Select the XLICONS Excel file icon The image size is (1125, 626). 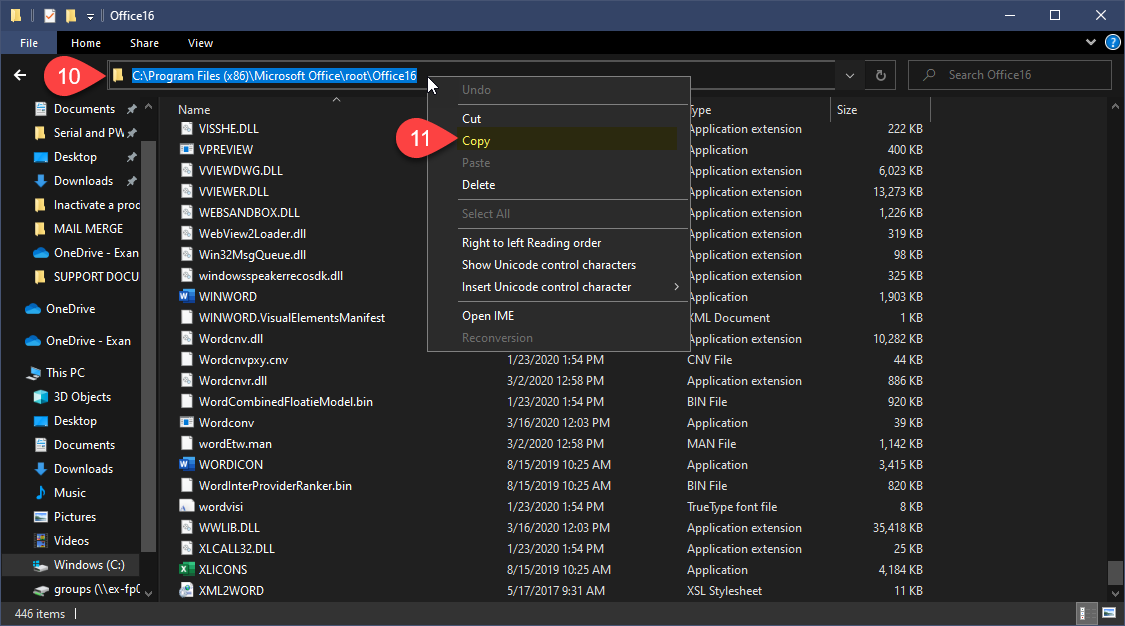click(187, 569)
